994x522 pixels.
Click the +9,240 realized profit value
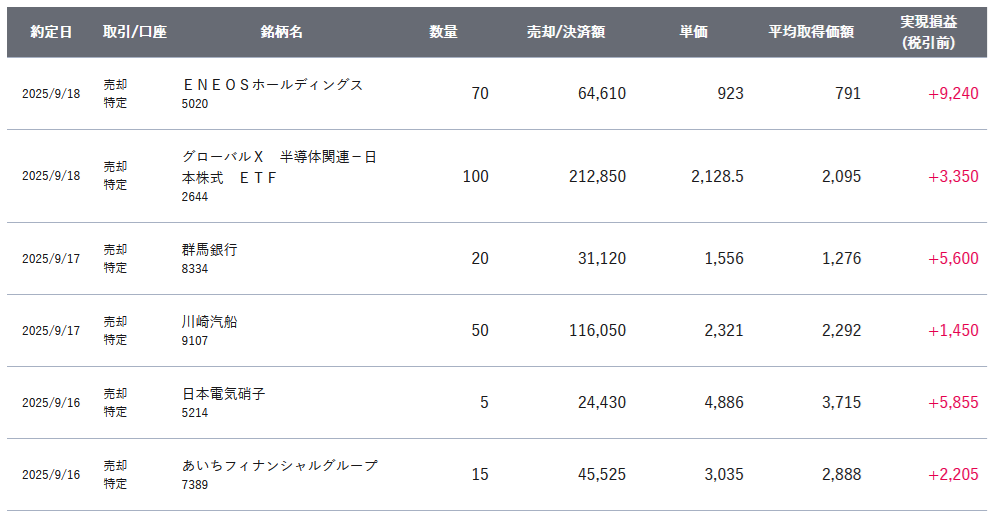pos(953,94)
